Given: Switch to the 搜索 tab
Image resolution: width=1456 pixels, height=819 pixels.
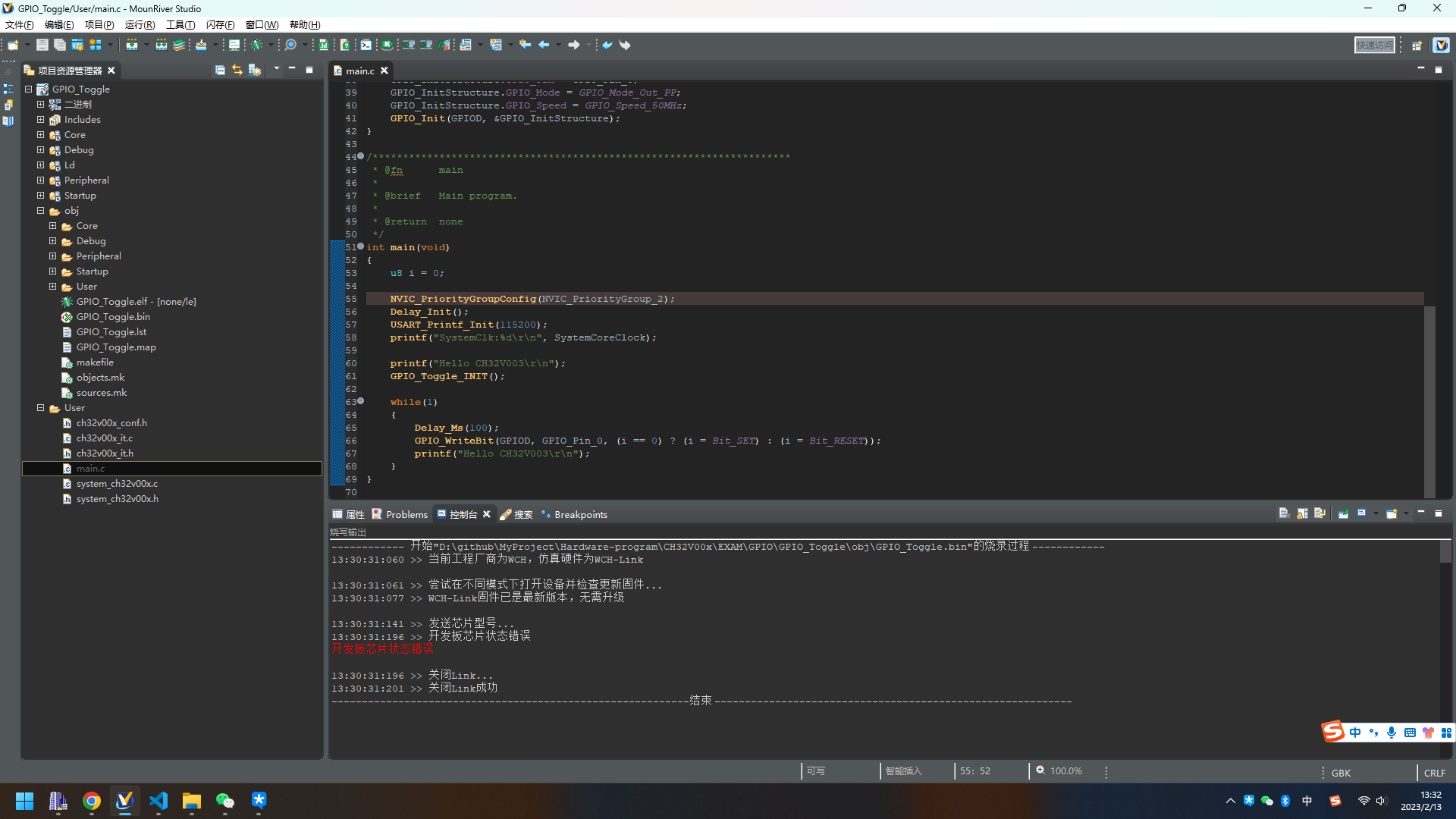Looking at the screenshot, I should coord(516,514).
